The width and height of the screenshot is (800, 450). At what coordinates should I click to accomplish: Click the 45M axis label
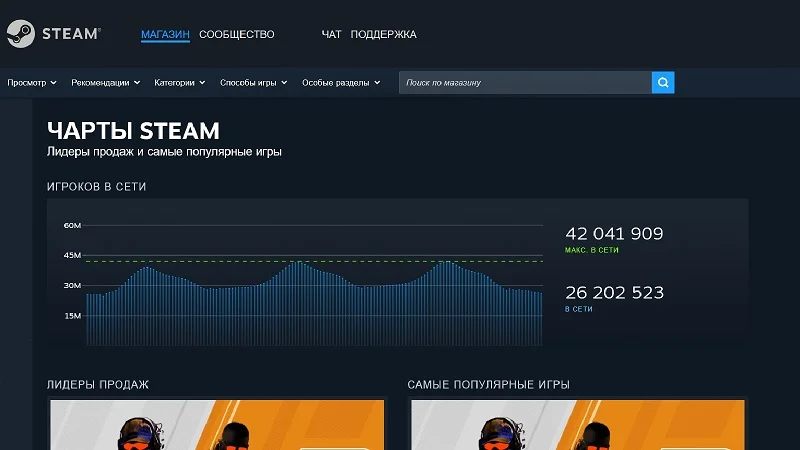click(x=72, y=255)
